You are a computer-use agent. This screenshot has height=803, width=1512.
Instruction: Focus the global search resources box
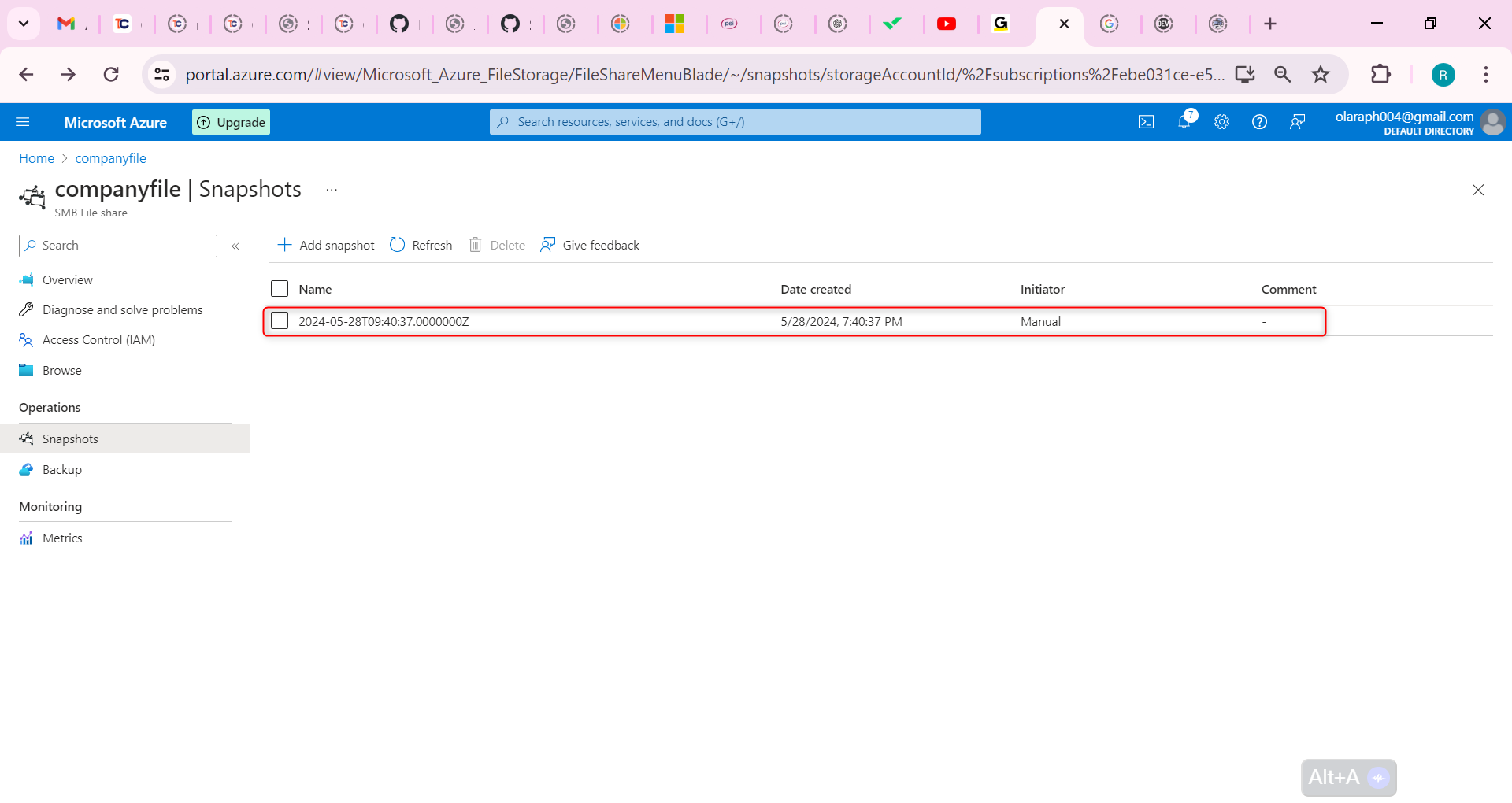[735, 122]
